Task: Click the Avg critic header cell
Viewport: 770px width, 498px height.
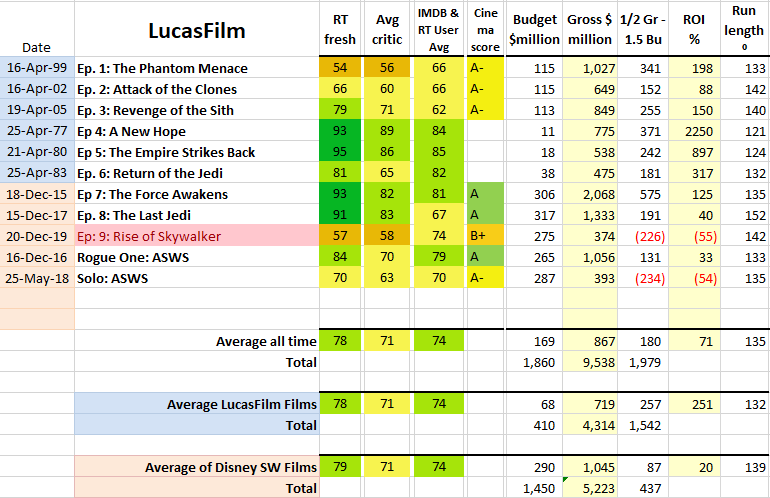Action: (386, 30)
